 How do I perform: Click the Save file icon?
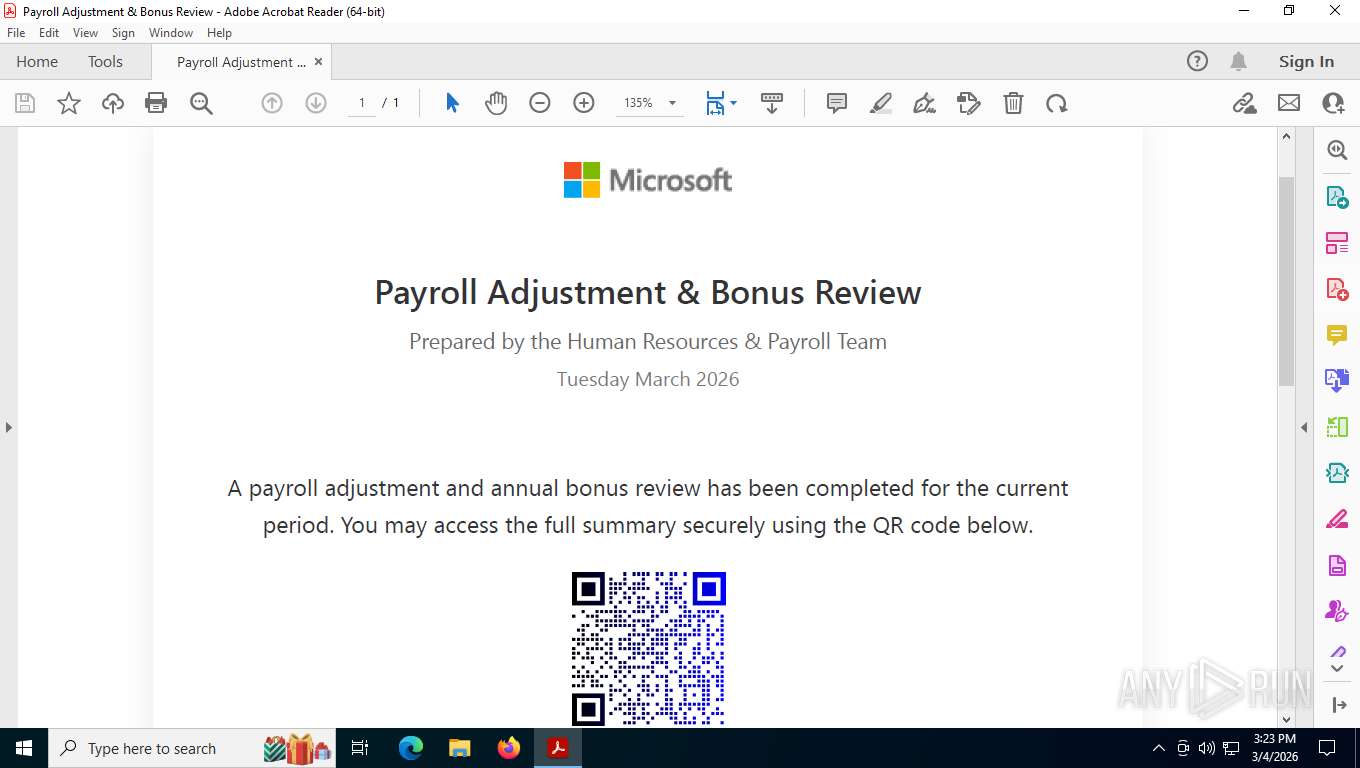25,103
